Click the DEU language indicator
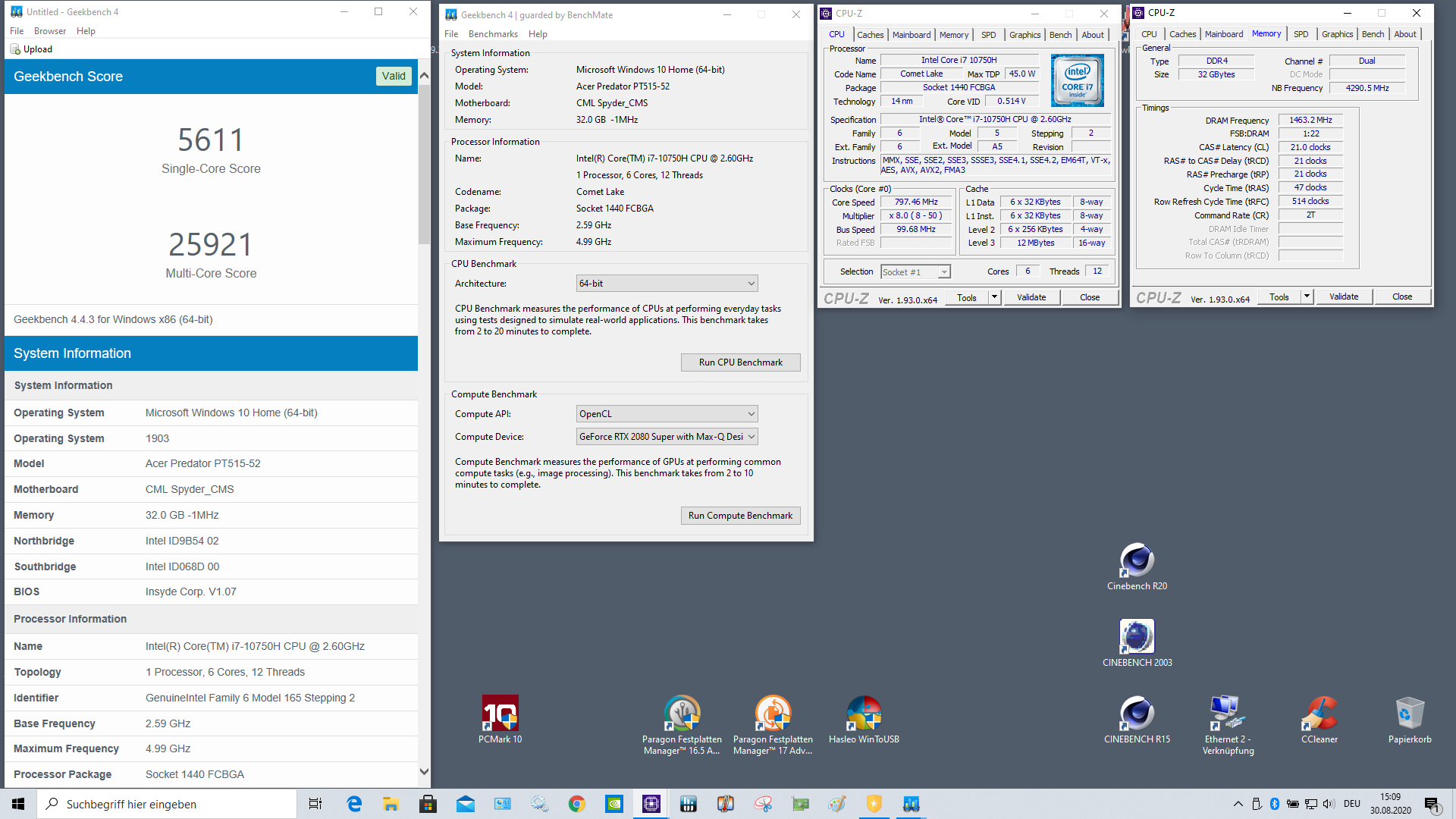Screen dimensions: 1456x819 point(1352,804)
